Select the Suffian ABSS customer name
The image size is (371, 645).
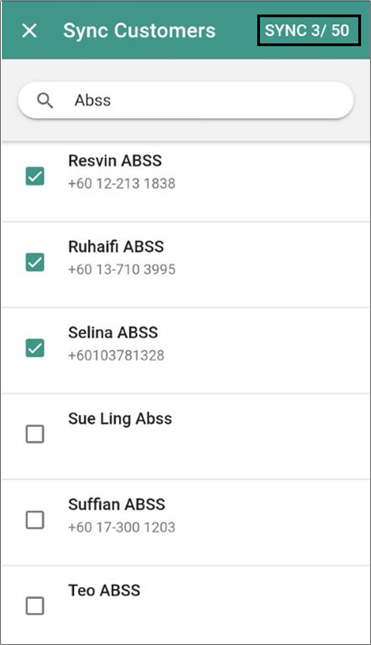[x=117, y=504]
